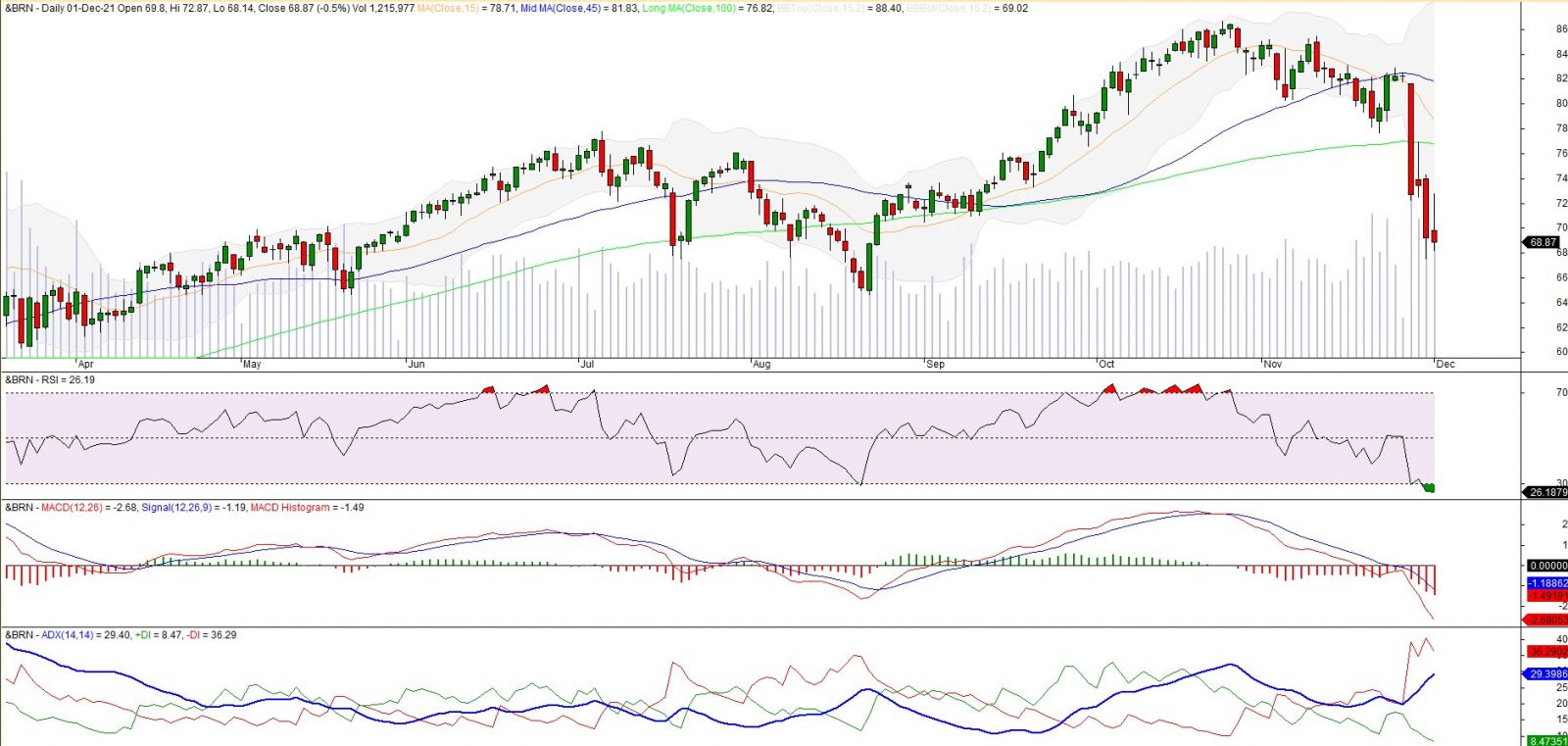Click the 64 level on the price axis

tap(1561, 302)
